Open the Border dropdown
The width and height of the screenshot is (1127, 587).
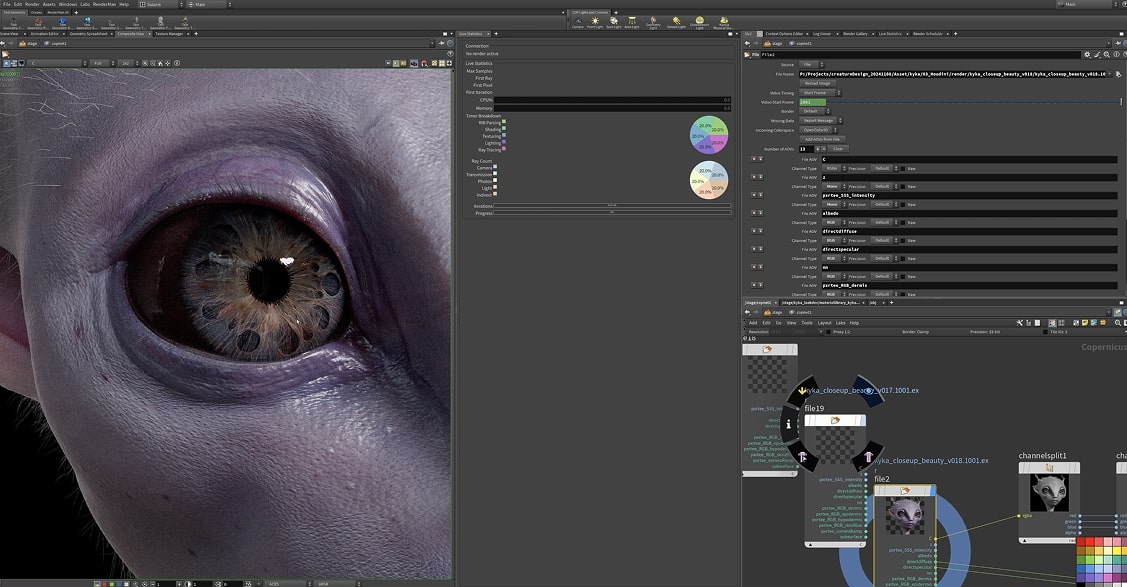(x=814, y=111)
